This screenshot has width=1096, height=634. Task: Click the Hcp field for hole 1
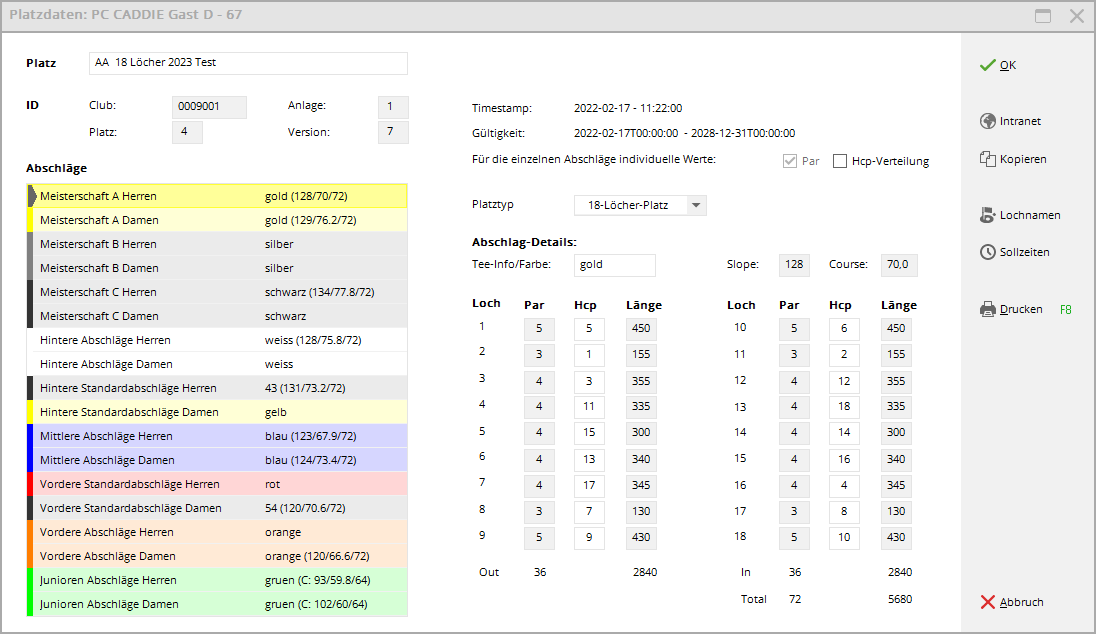point(589,329)
